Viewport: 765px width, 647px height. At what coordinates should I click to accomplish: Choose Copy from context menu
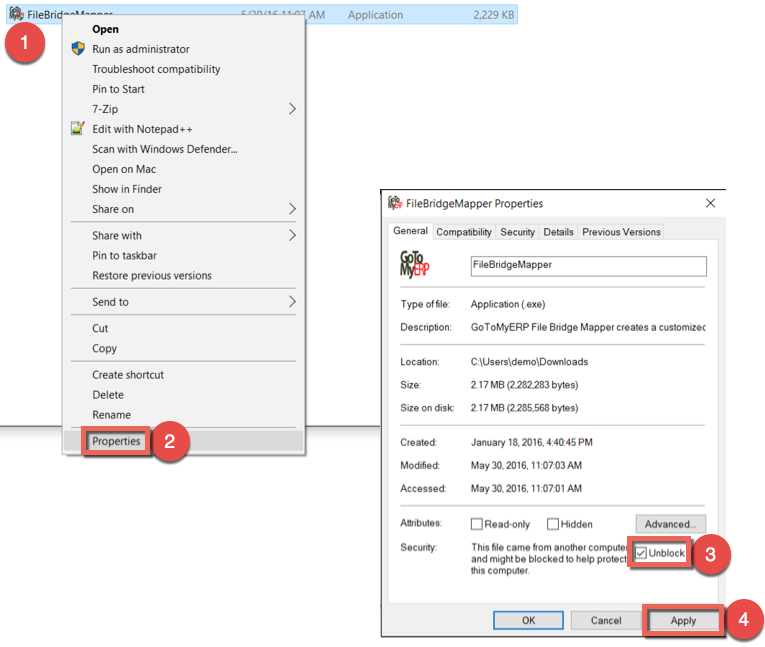104,348
